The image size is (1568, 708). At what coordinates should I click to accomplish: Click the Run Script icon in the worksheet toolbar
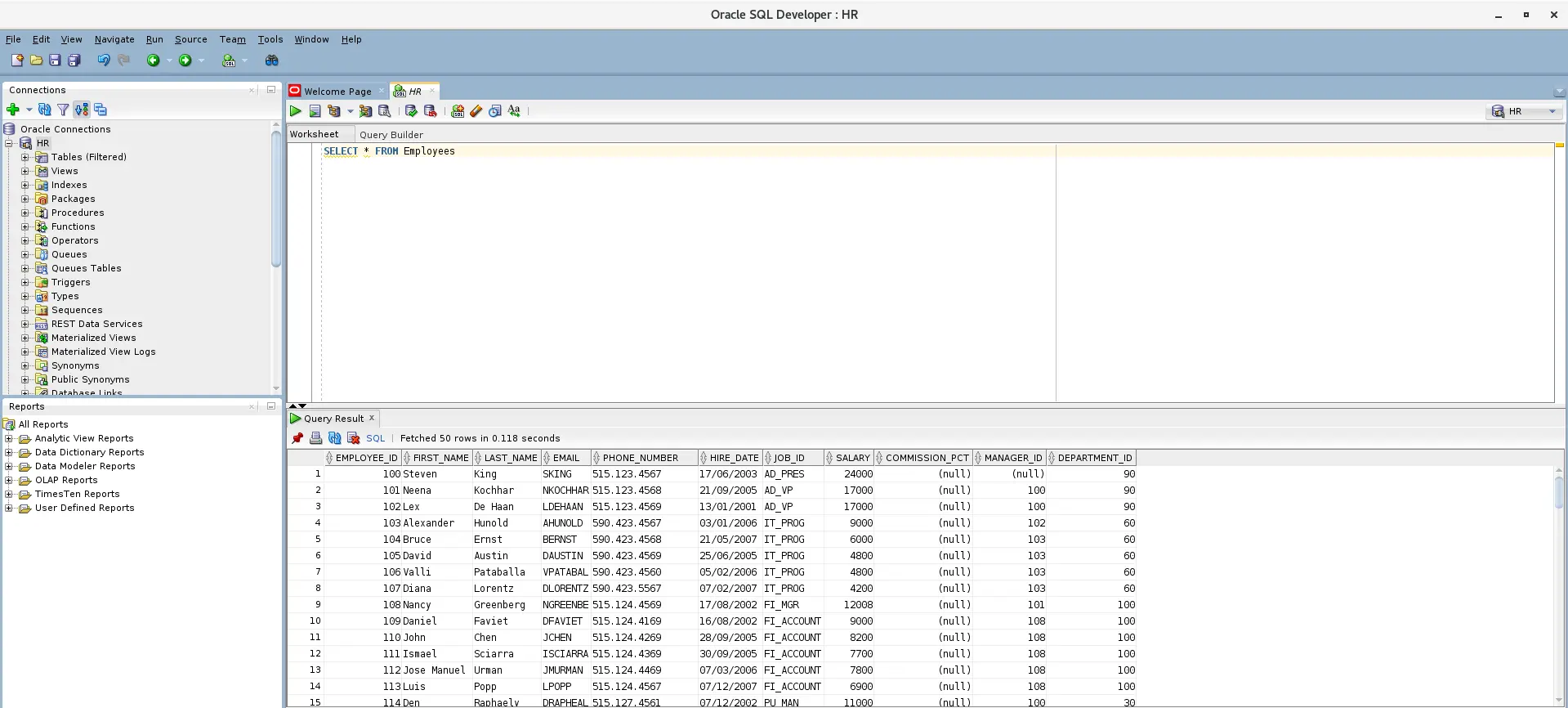315,111
